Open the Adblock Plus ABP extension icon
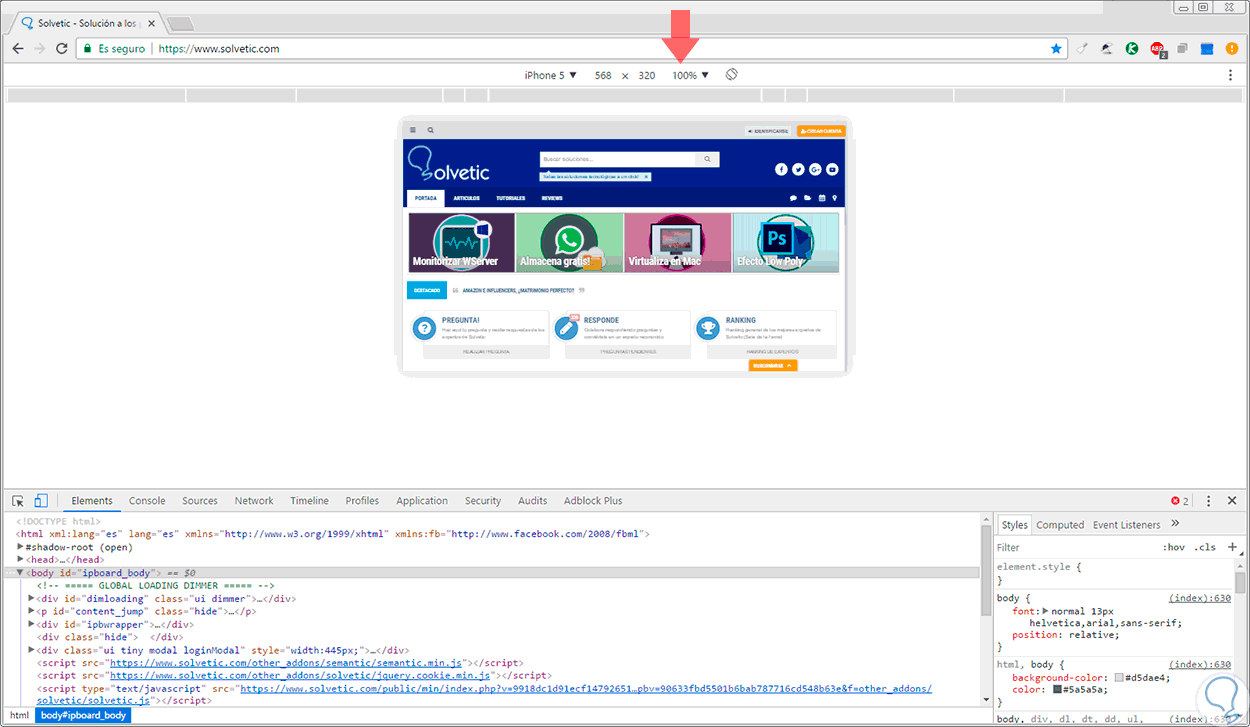1250x727 pixels. pyautogui.click(x=1157, y=48)
